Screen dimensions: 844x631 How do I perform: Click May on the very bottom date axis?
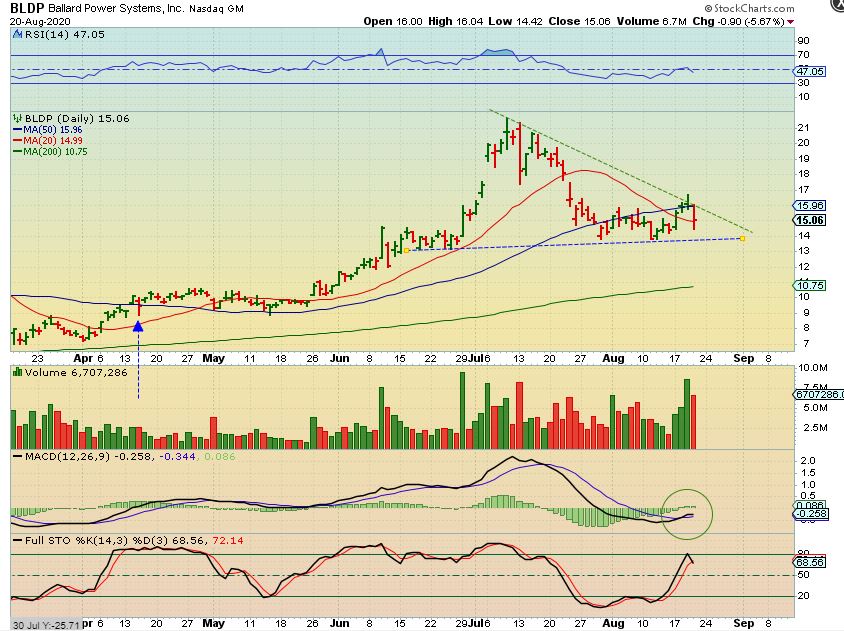(213, 623)
